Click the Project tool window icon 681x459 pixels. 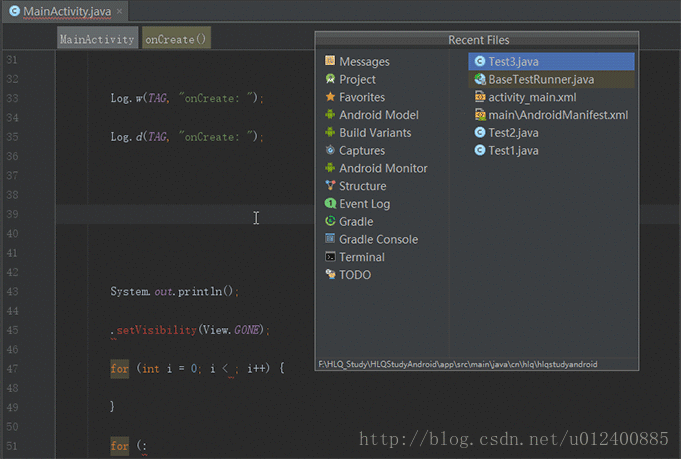pyautogui.click(x=330, y=79)
